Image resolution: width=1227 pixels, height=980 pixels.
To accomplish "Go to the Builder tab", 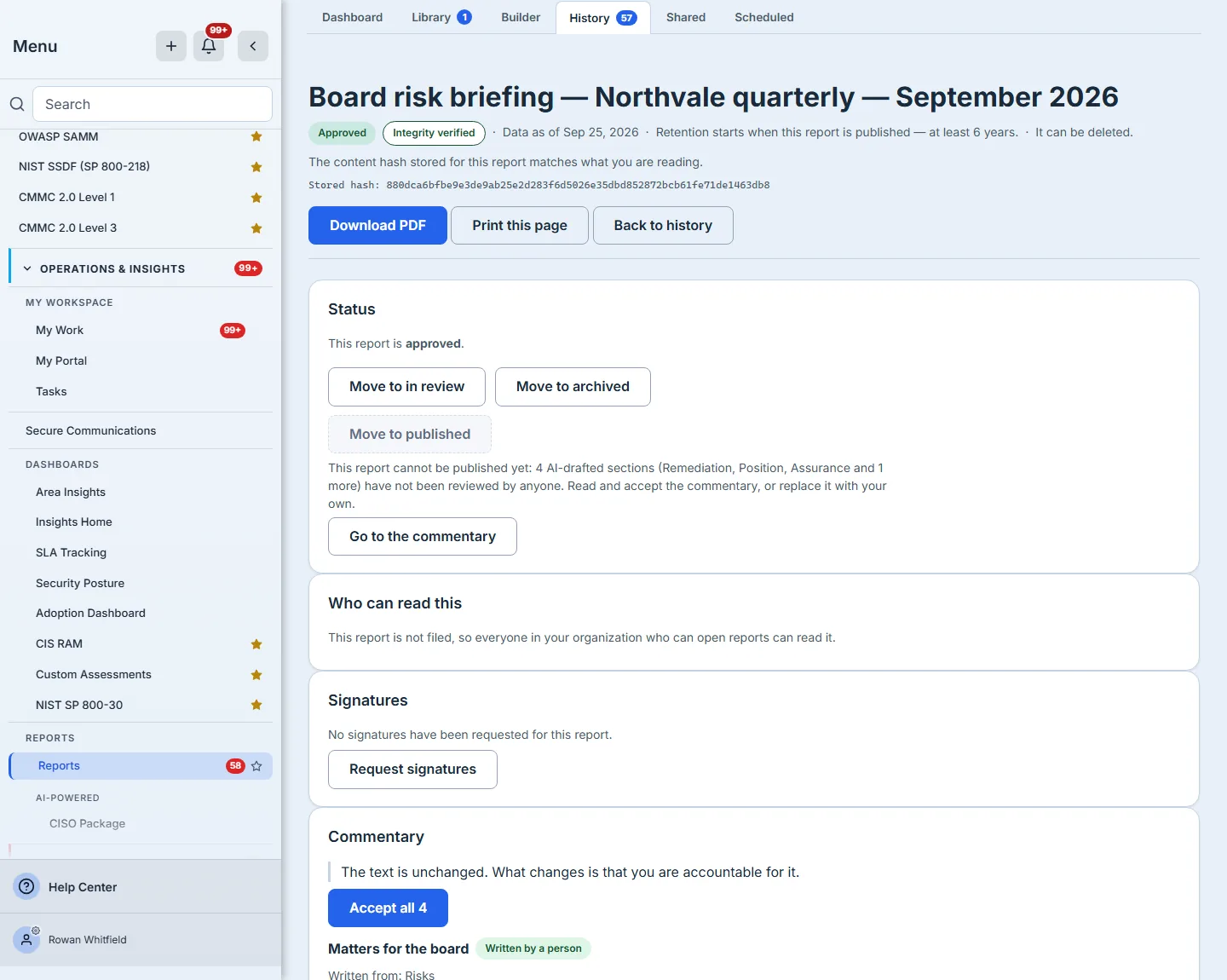I will click(x=521, y=17).
